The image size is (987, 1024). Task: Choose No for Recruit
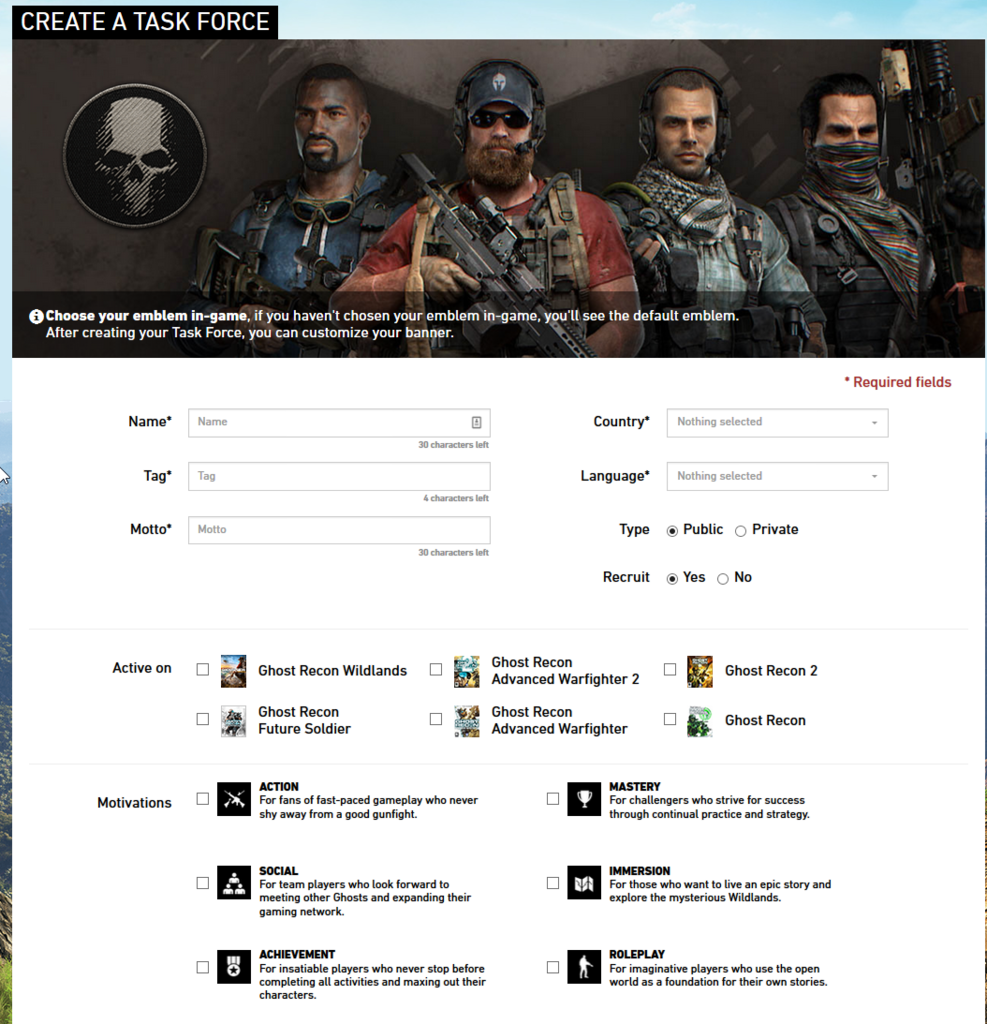coord(722,579)
